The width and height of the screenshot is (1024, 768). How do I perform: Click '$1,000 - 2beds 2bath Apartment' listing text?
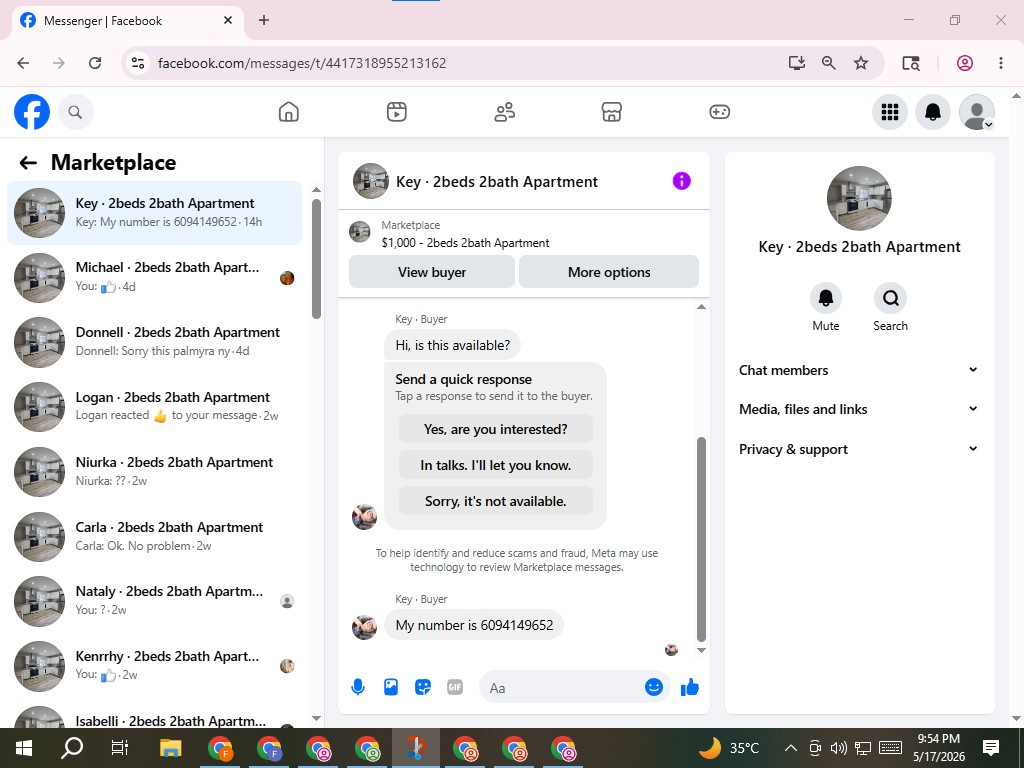[465, 243]
